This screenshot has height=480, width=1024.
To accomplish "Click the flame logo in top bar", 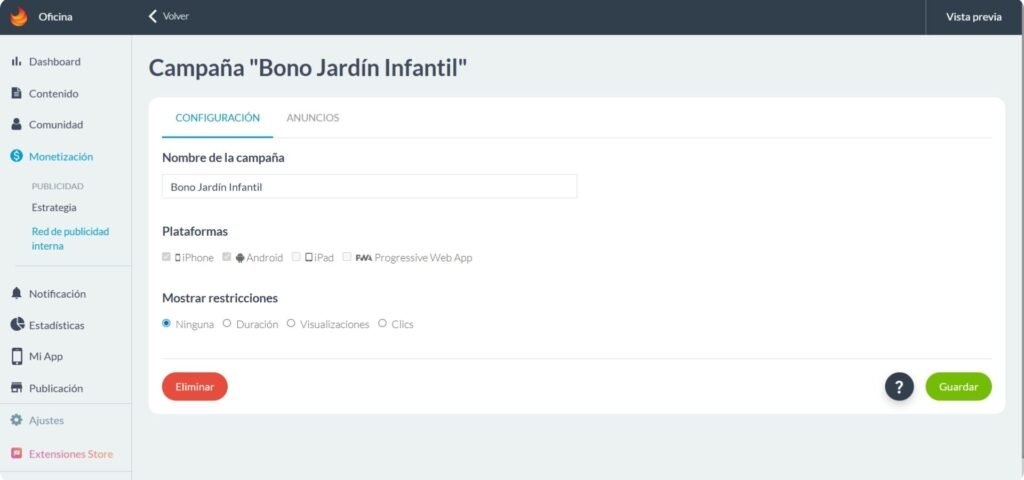I will 18,16.
